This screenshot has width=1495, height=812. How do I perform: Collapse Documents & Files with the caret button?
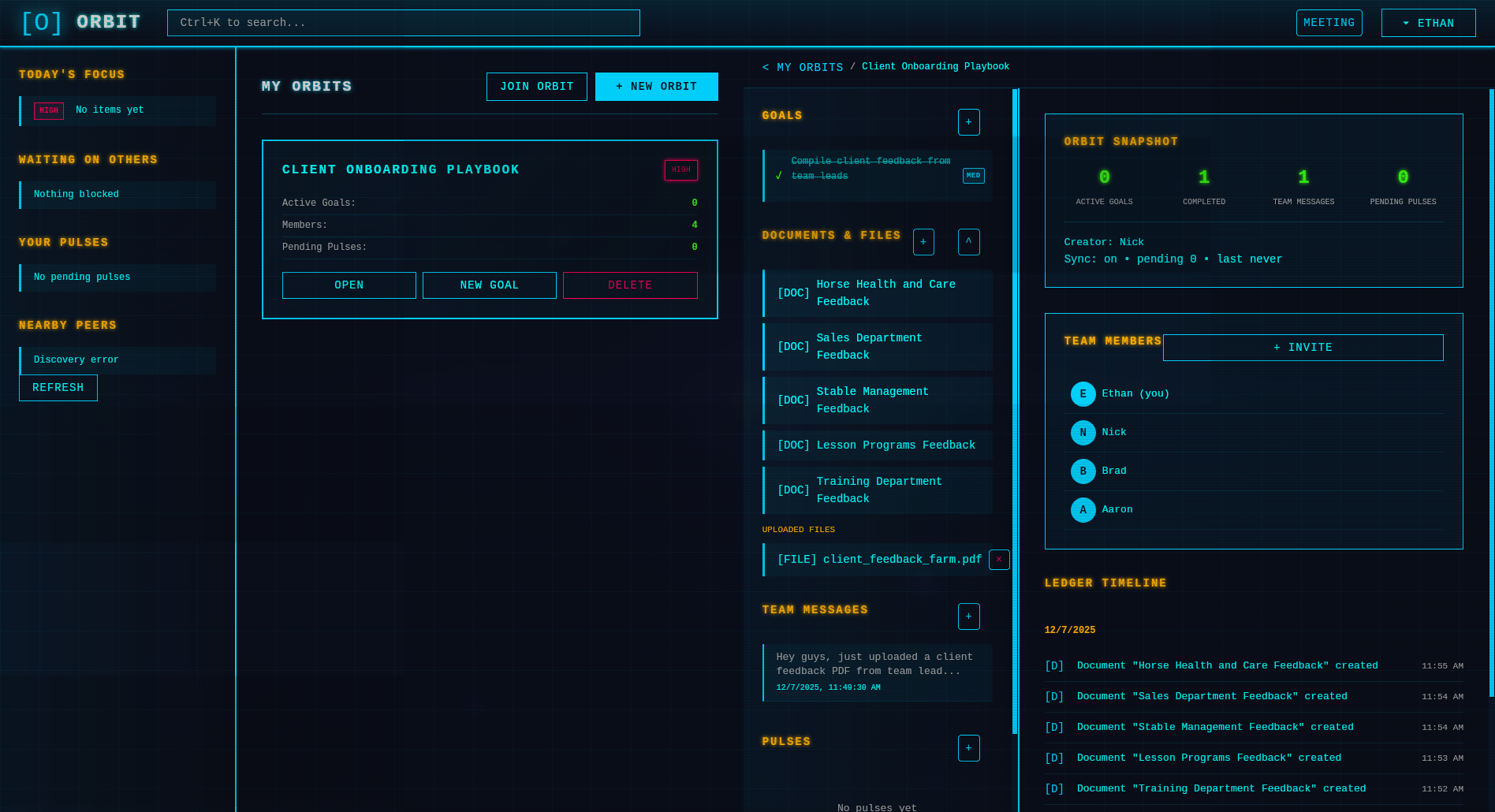pos(969,242)
